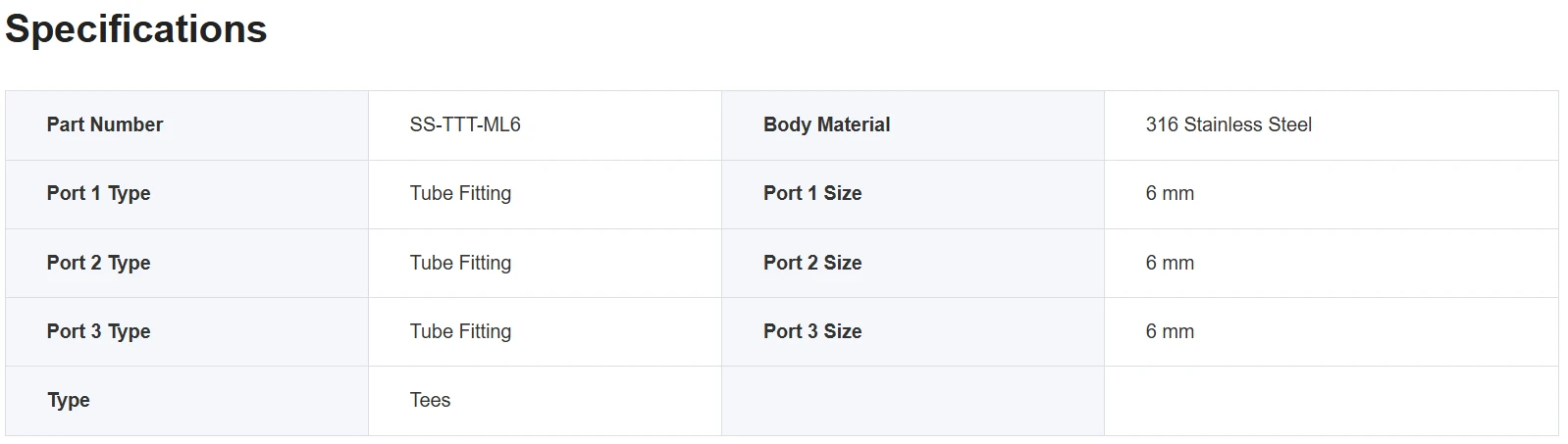Screen dimensions: 1568x444
Task: Click the Port 3 Size label
Action: pyautogui.click(x=812, y=331)
